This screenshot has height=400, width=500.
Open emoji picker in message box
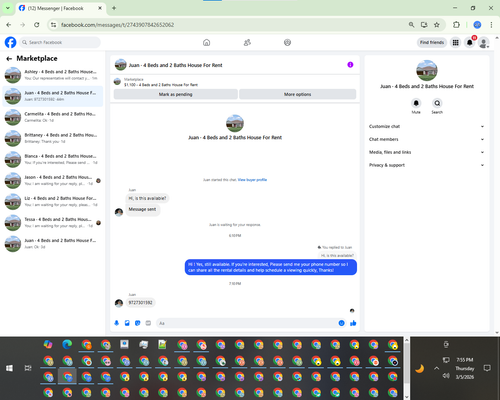click(x=341, y=323)
